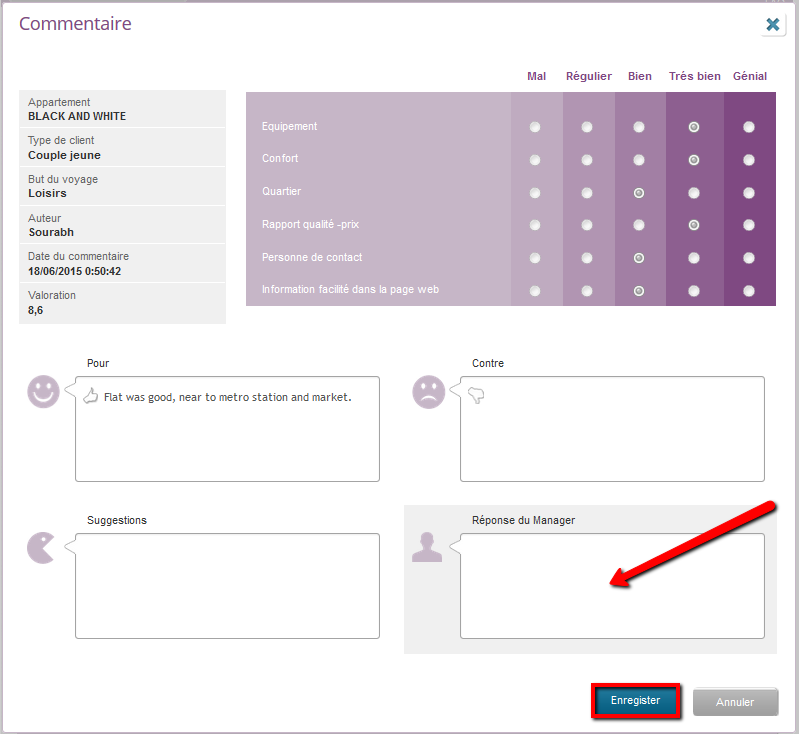799x734 pixels.
Task: Mark Information facilité dans la page web Génial
Action: [749, 291]
